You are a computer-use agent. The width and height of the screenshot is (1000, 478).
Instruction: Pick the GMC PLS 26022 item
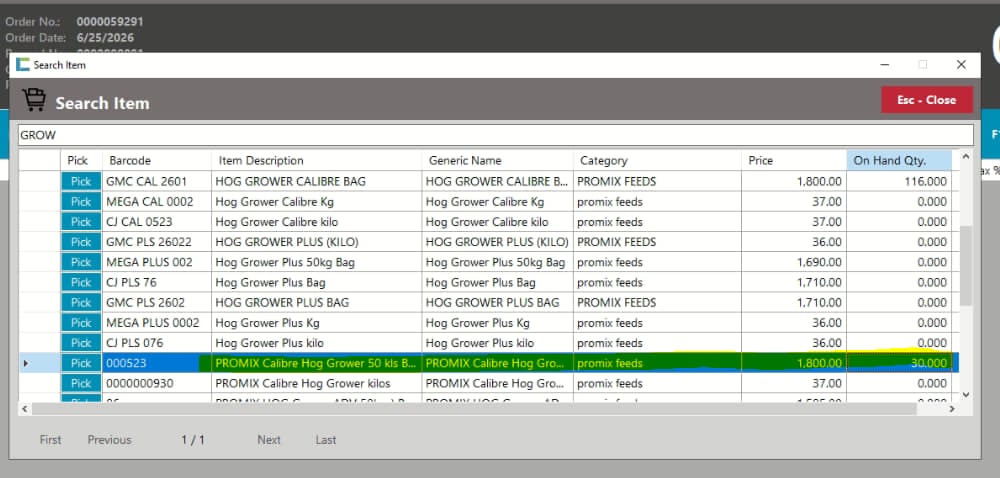click(x=81, y=242)
